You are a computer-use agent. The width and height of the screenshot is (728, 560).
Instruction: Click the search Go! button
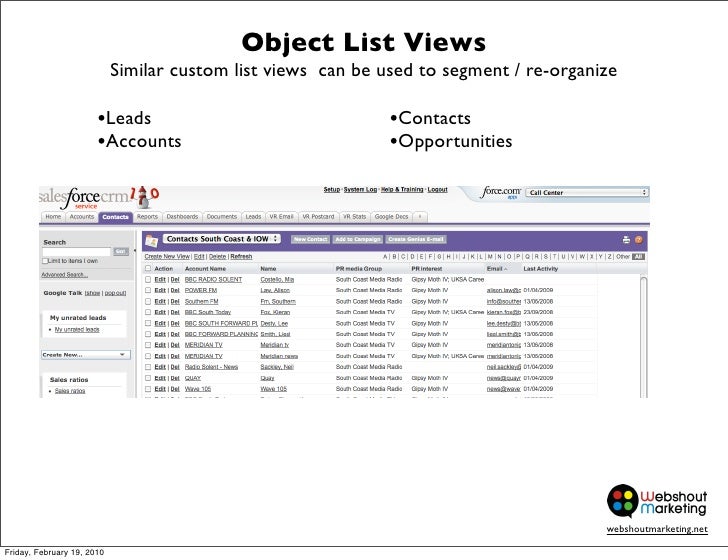[121, 251]
